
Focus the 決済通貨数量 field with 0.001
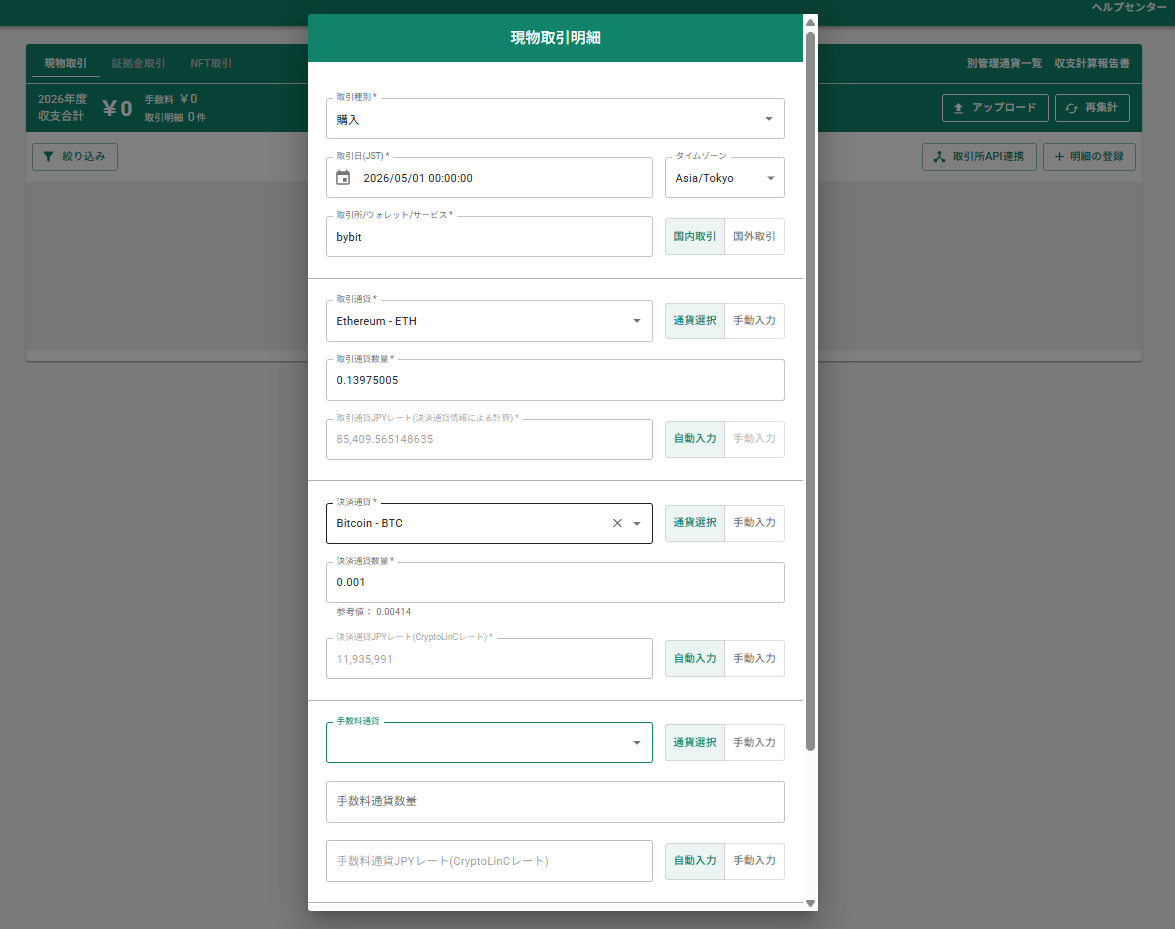coord(555,583)
